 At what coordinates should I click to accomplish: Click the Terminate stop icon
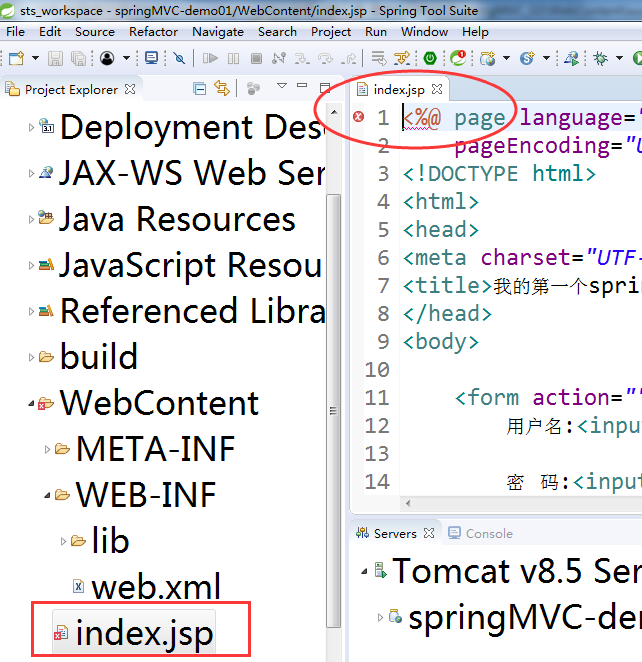pos(256,58)
